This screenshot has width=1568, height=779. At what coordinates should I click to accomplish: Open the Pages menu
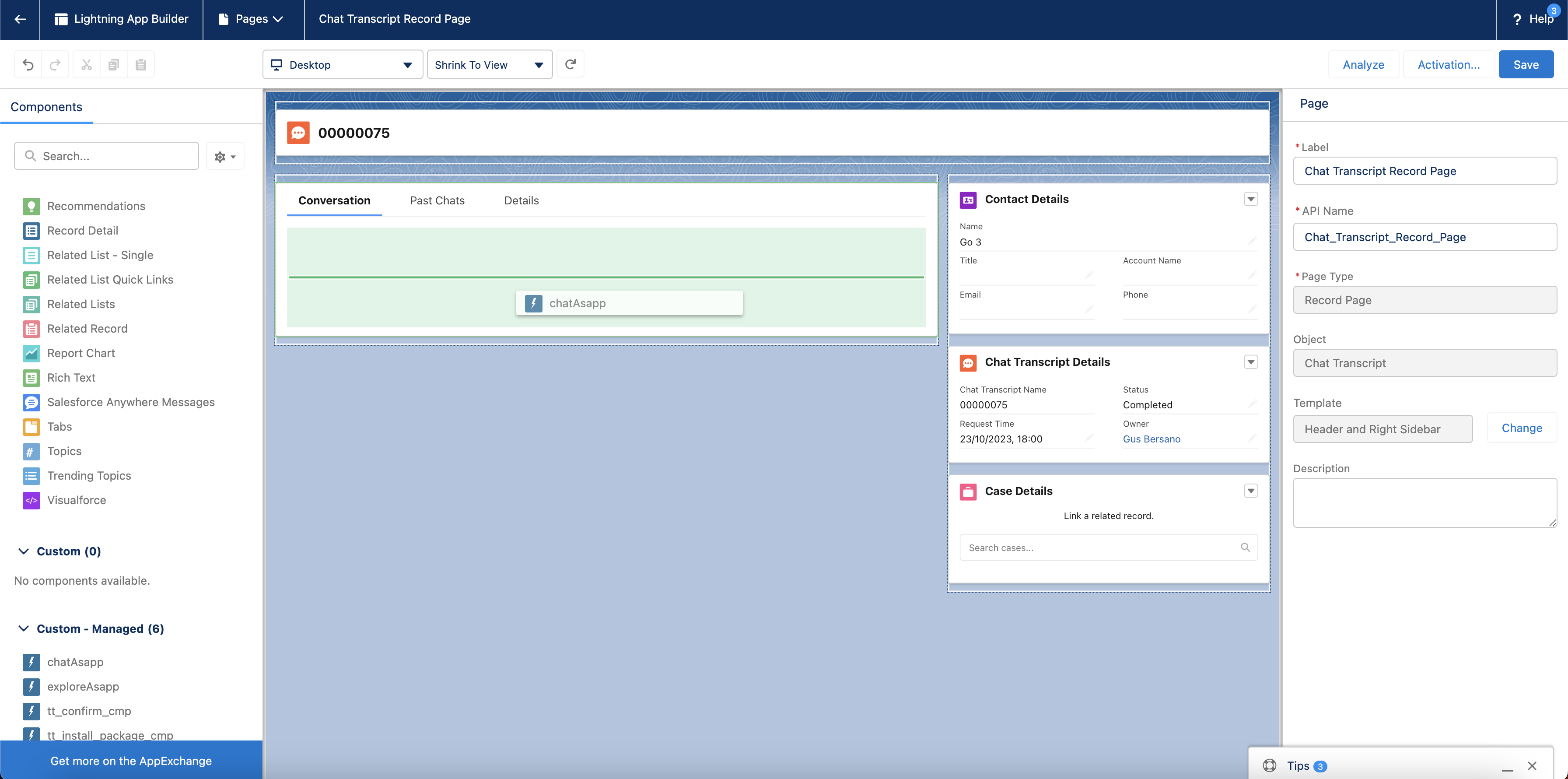pyautogui.click(x=252, y=19)
